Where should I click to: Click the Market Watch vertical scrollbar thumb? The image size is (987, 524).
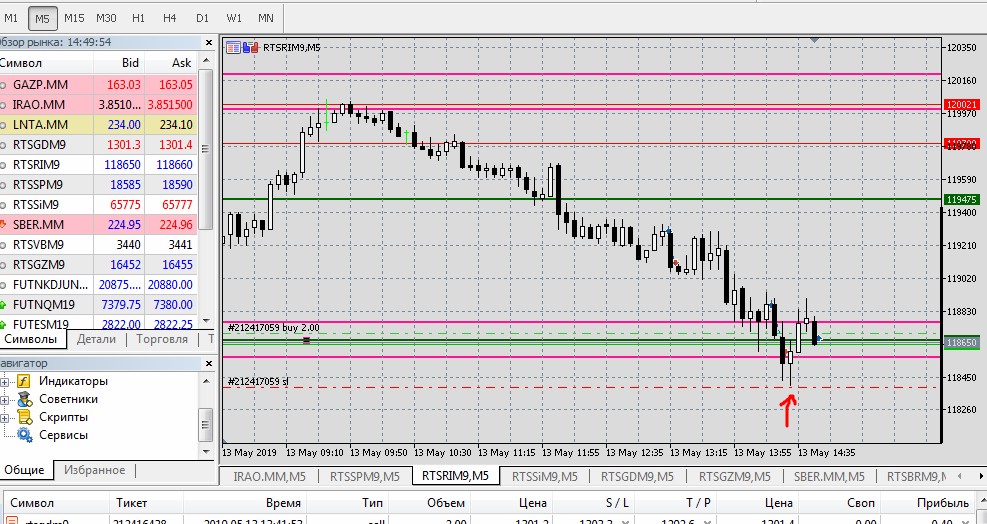205,149
